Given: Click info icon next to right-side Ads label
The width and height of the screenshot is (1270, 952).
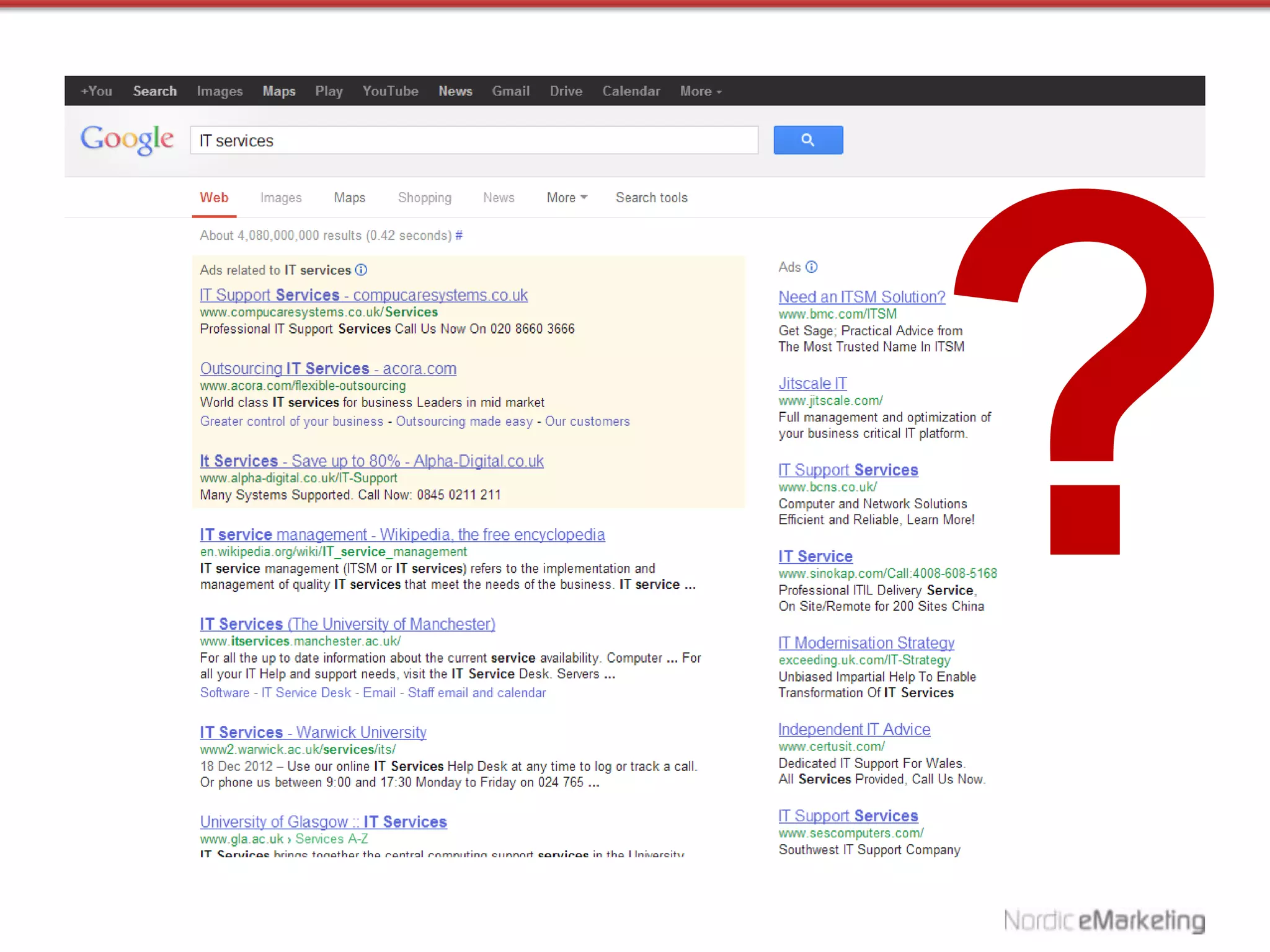Looking at the screenshot, I should [x=811, y=267].
